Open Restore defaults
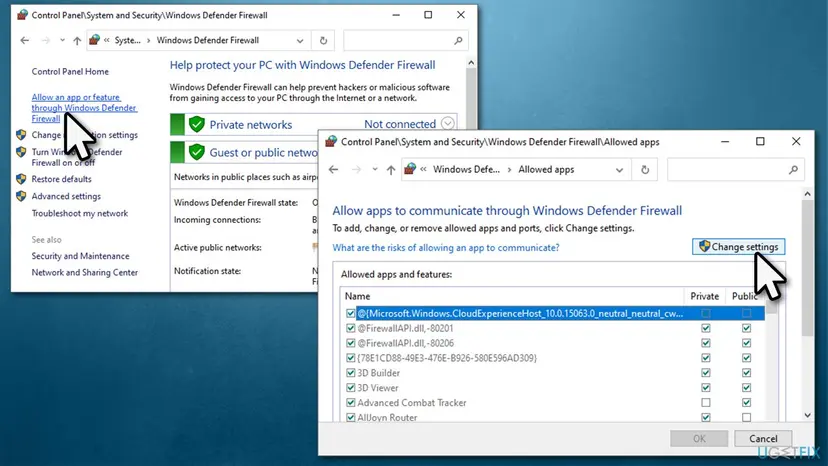The width and height of the screenshot is (828, 466). pyautogui.click(x=61, y=179)
